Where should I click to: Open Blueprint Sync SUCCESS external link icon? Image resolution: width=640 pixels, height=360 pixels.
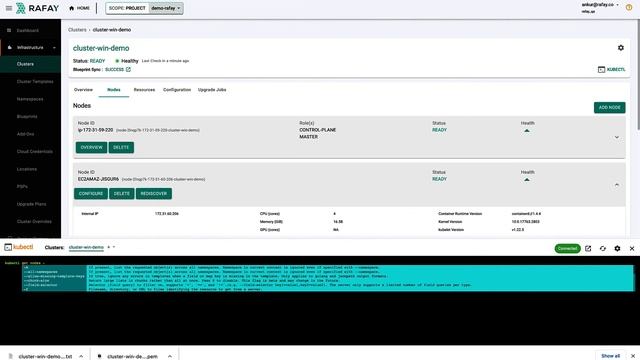[x=129, y=69]
